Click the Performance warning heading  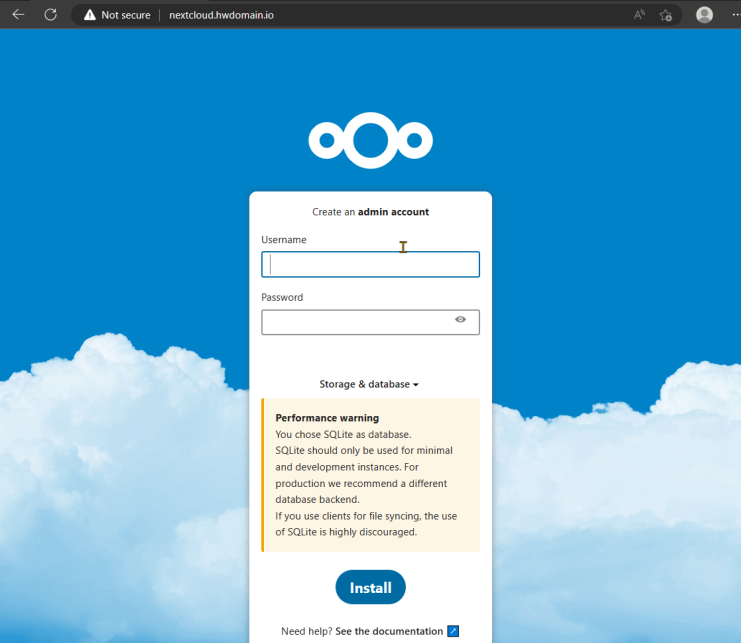pos(327,418)
